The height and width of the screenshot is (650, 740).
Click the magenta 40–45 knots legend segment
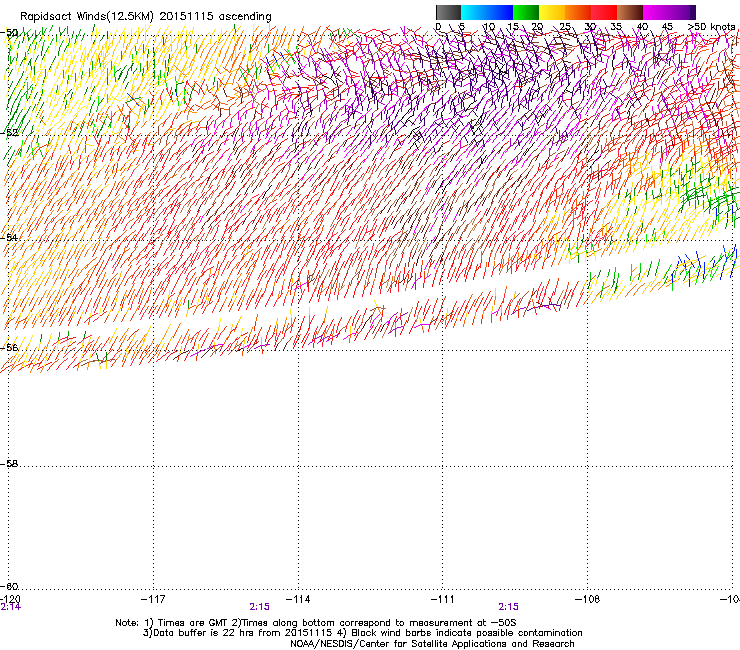tap(656, 12)
